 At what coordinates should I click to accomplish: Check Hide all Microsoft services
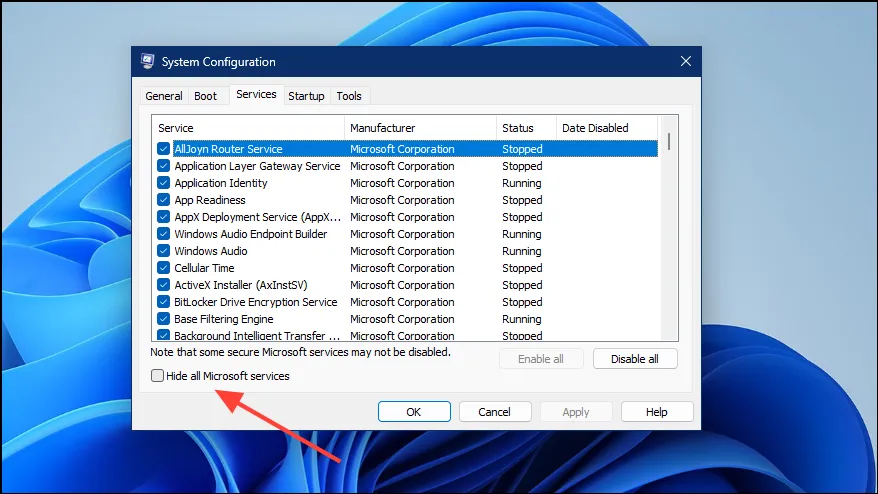point(157,376)
